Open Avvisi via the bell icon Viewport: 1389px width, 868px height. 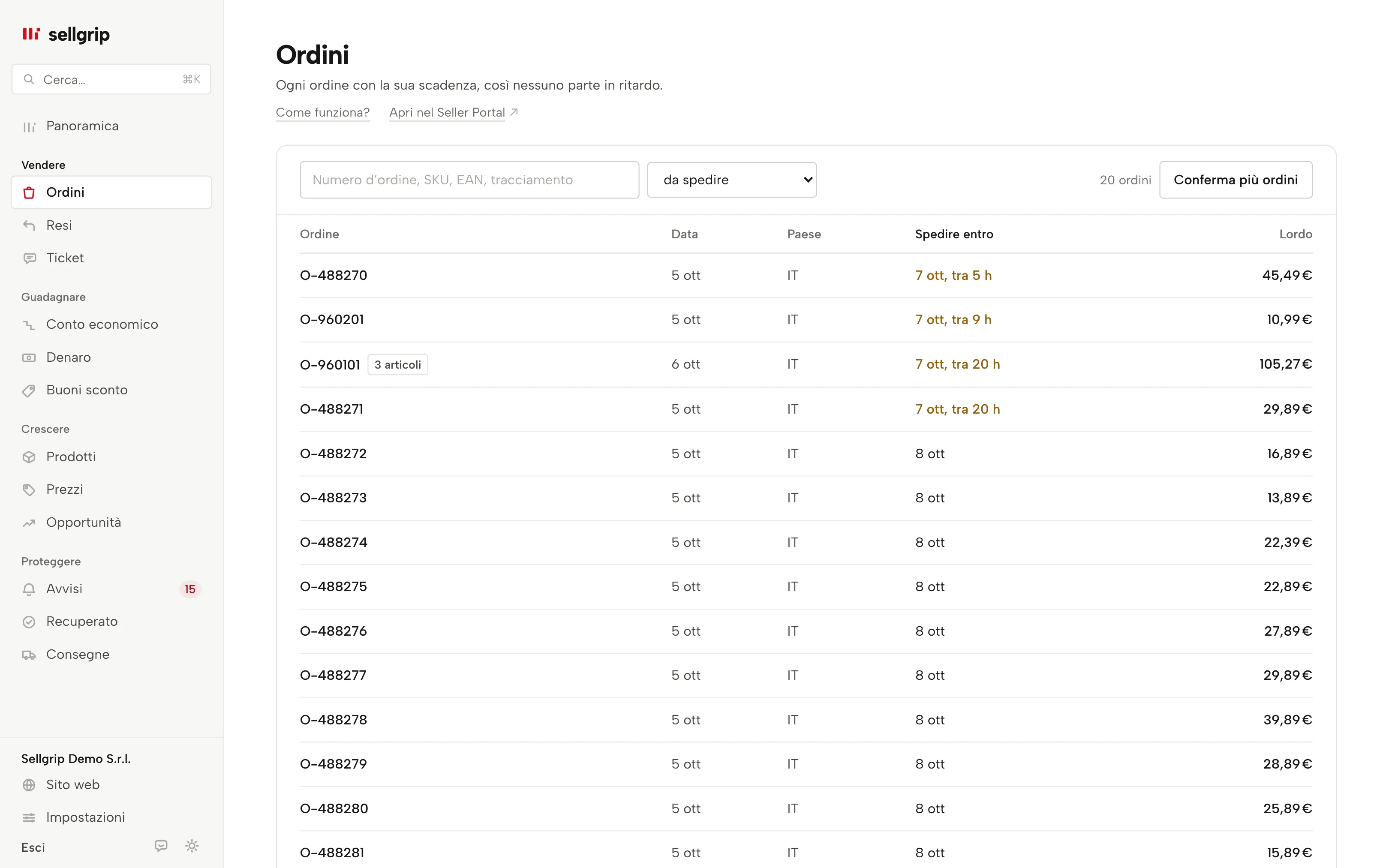click(29, 589)
